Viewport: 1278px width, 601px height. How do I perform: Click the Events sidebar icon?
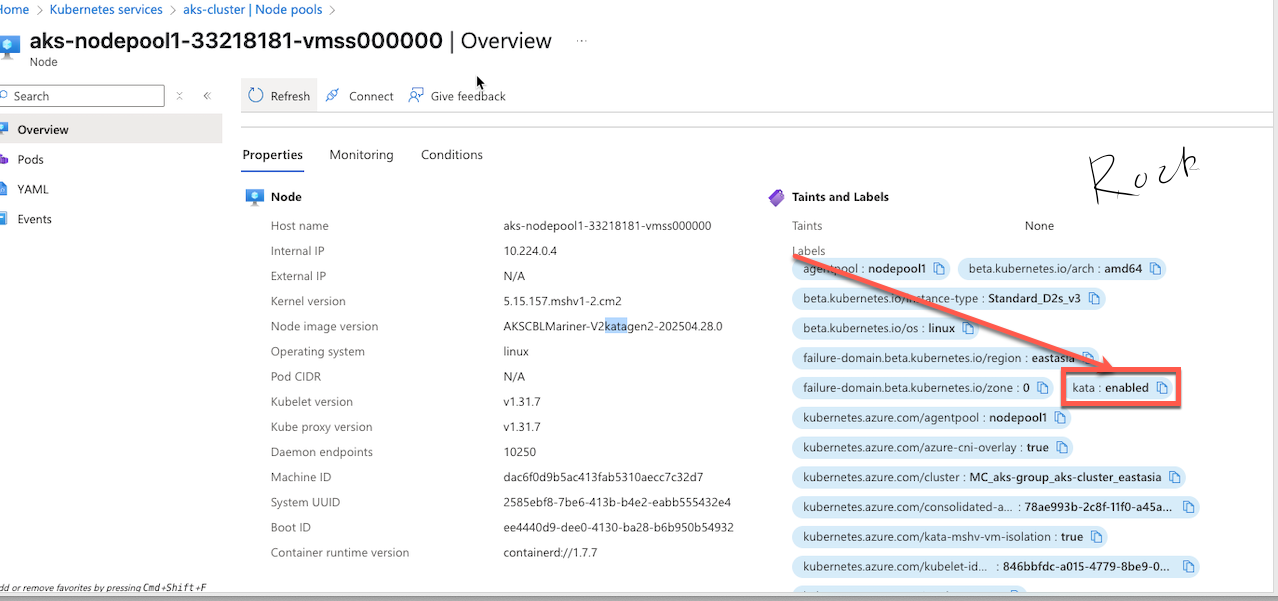4,219
